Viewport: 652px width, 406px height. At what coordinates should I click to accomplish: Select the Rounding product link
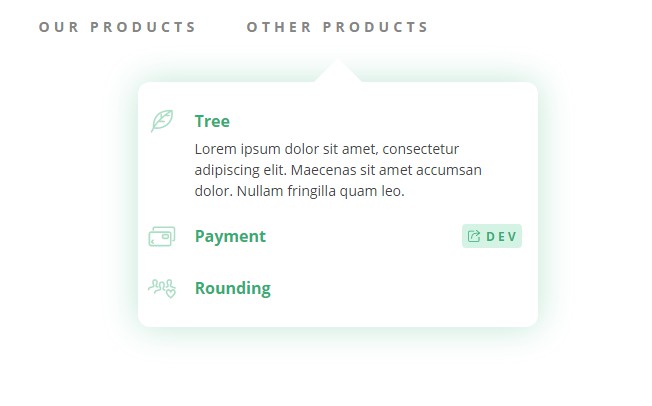[232, 289]
